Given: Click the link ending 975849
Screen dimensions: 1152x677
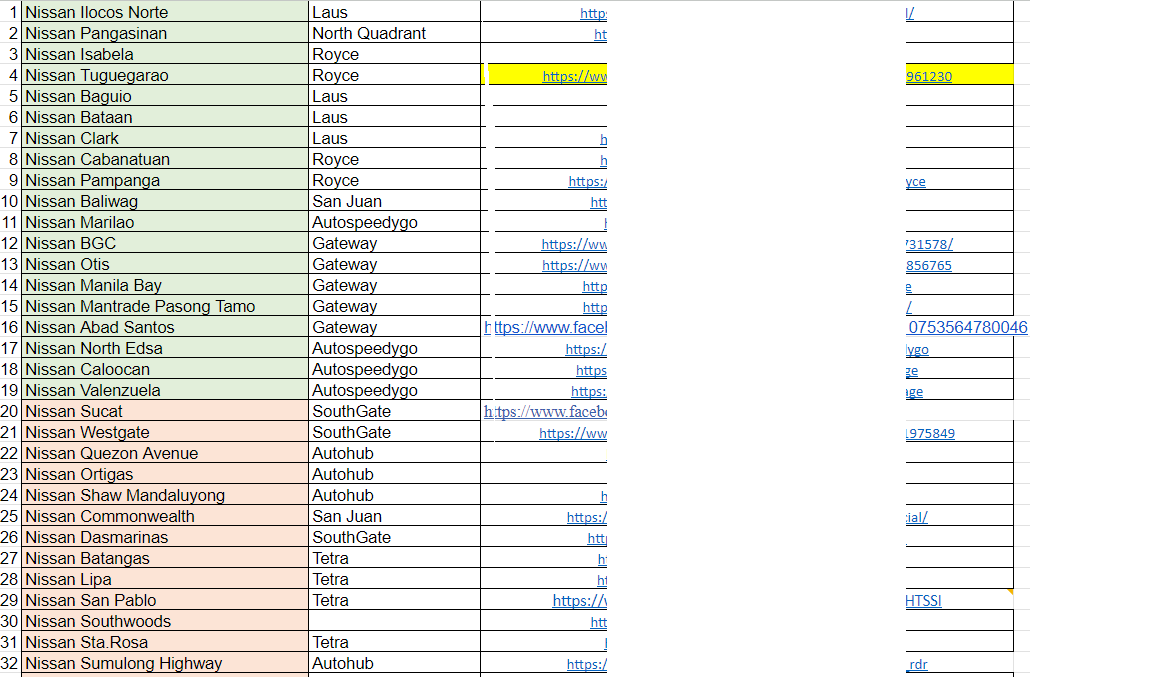Looking at the screenshot, I should [930, 433].
